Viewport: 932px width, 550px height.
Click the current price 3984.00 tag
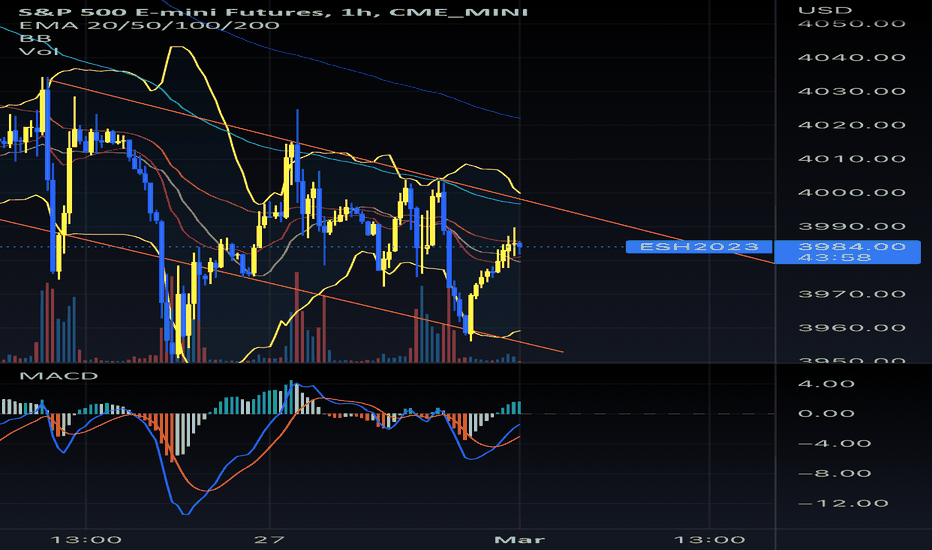point(852,246)
